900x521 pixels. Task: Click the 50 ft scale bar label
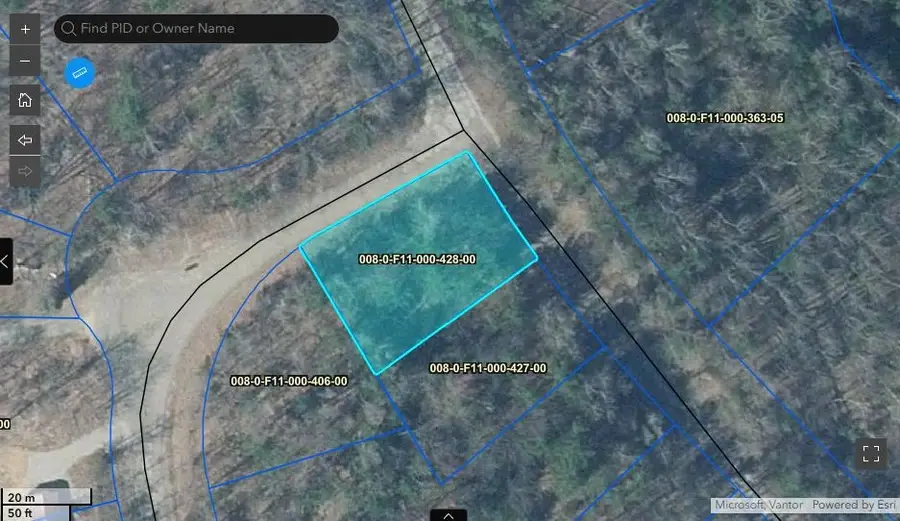click(x=21, y=513)
